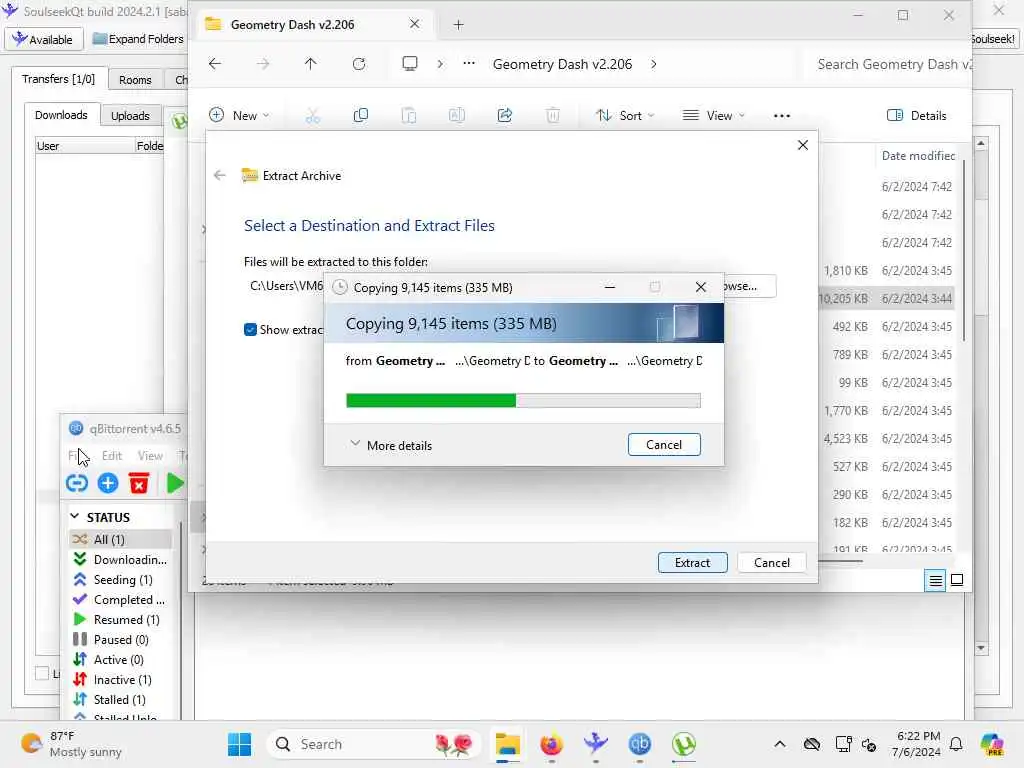Viewport: 1024px width, 768px height.
Task: Switch to the Rooms tab in Soulseek
Action: tap(135, 80)
